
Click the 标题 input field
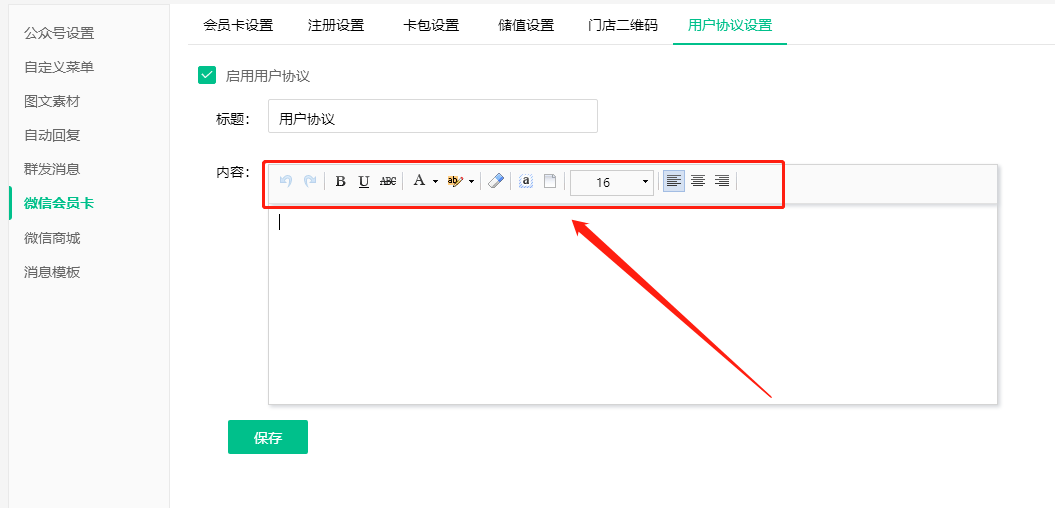coord(432,117)
